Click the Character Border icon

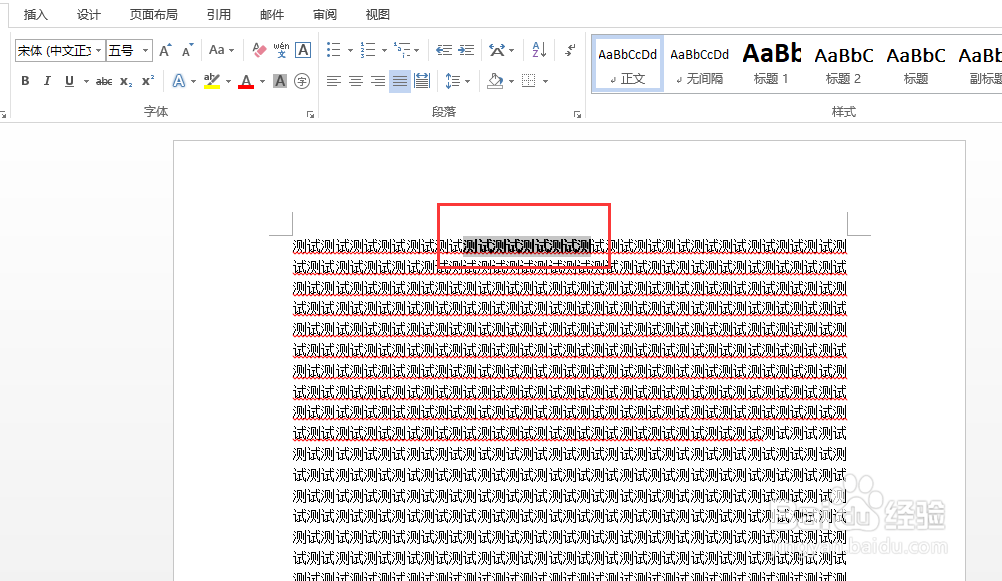click(303, 50)
